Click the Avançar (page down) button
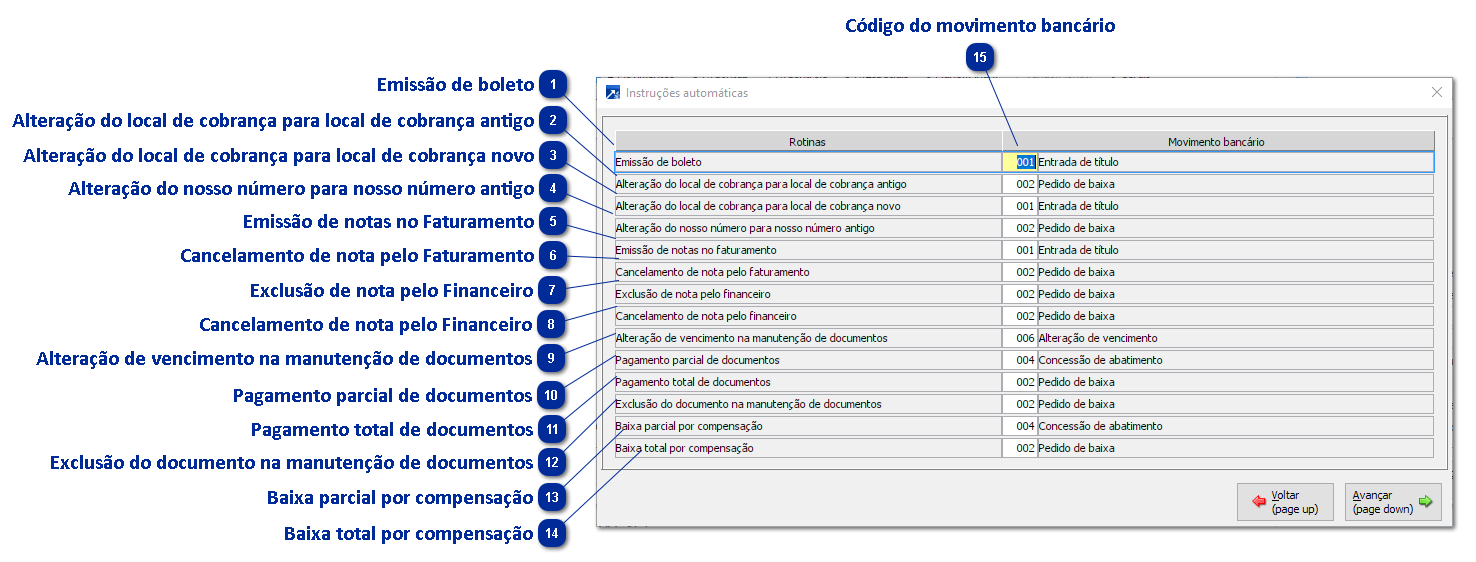 click(x=1393, y=502)
